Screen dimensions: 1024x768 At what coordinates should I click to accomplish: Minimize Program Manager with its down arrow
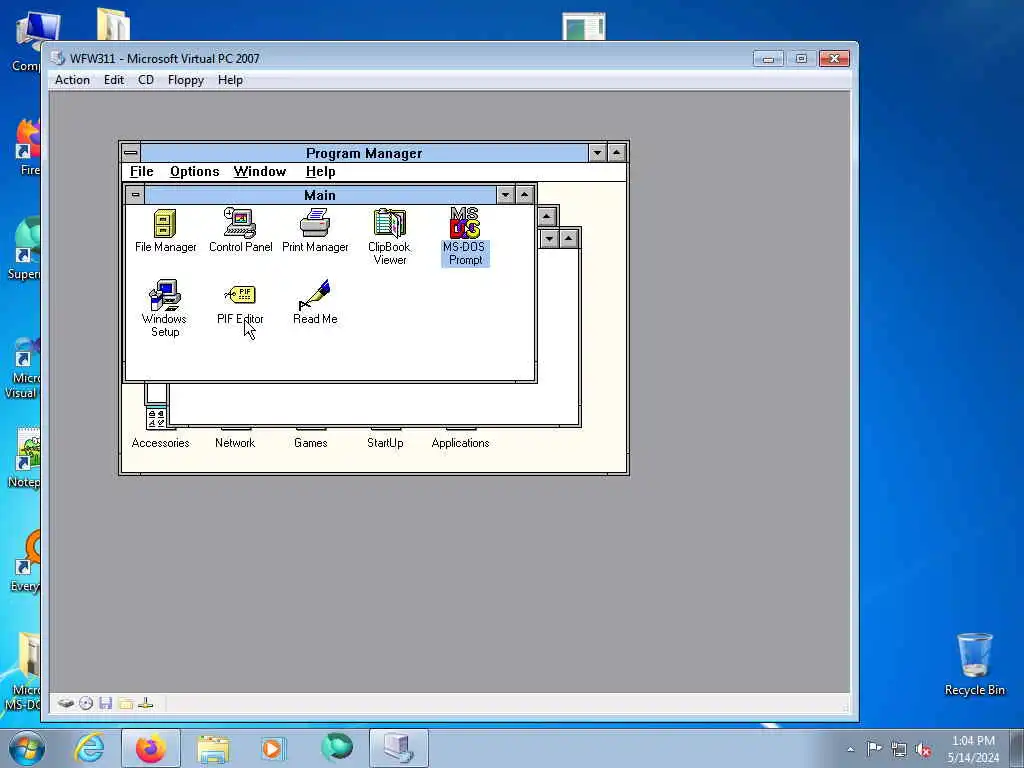click(x=597, y=153)
